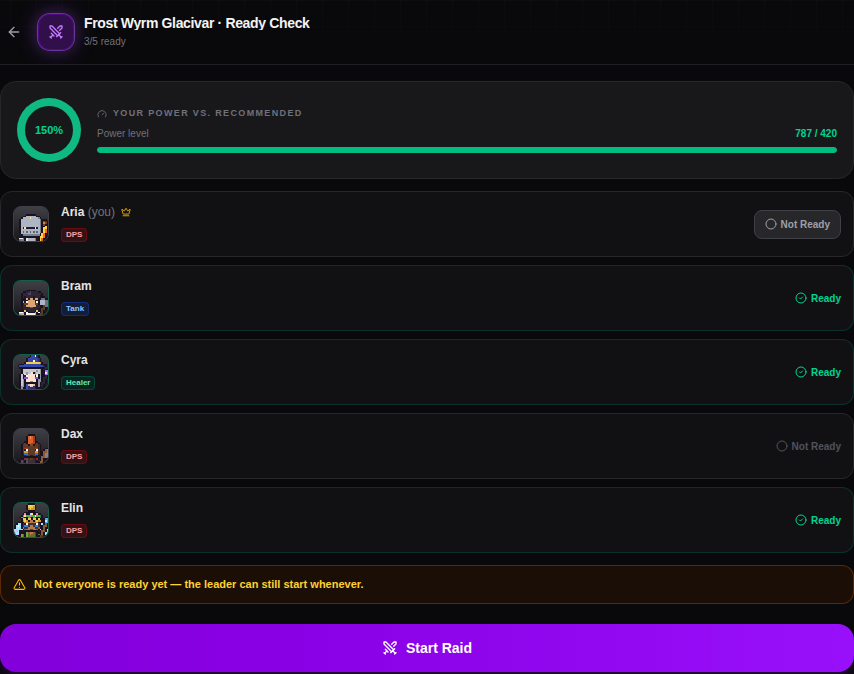Screen dimensions: 854x674
Task: Click the Healer role tag under Cyra
Action: 78,383
